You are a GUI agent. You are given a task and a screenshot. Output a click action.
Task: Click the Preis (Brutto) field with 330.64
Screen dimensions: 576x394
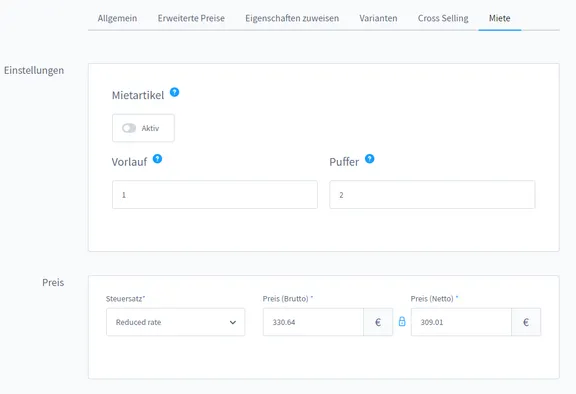pos(313,322)
